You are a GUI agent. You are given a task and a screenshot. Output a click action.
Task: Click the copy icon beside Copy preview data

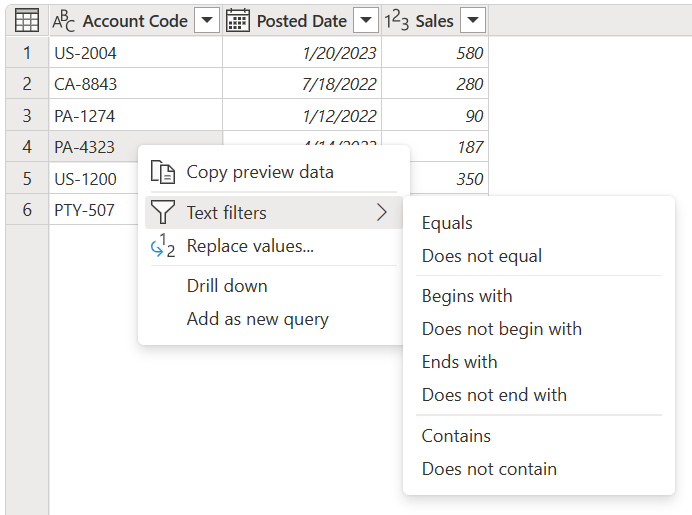(163, 172)
